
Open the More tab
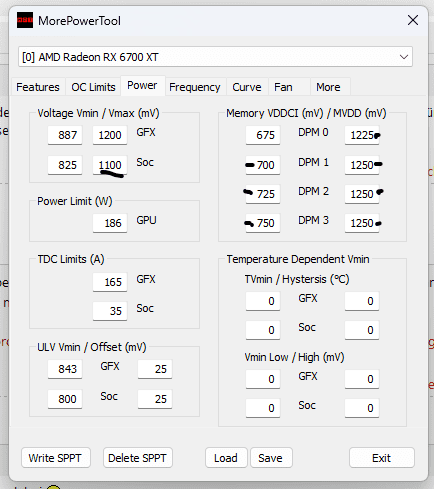pos(330,87)
